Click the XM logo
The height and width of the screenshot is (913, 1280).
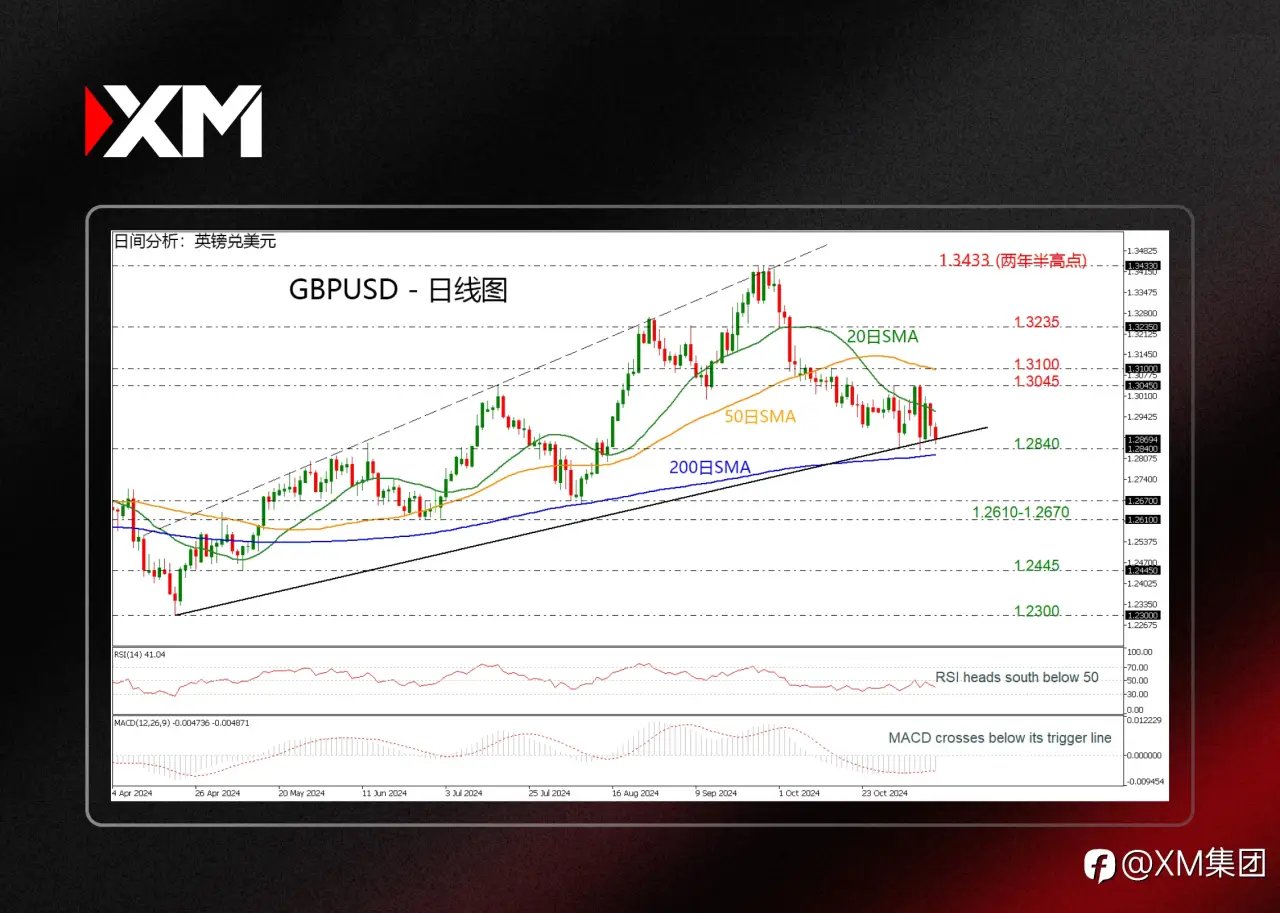[x=173, y=121]
